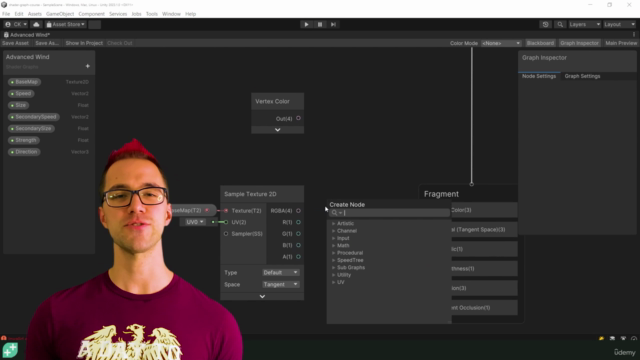Screen dimensions: 640x360
Task: Click the Sample Texture 2D node title
Action: pos(250,194)
